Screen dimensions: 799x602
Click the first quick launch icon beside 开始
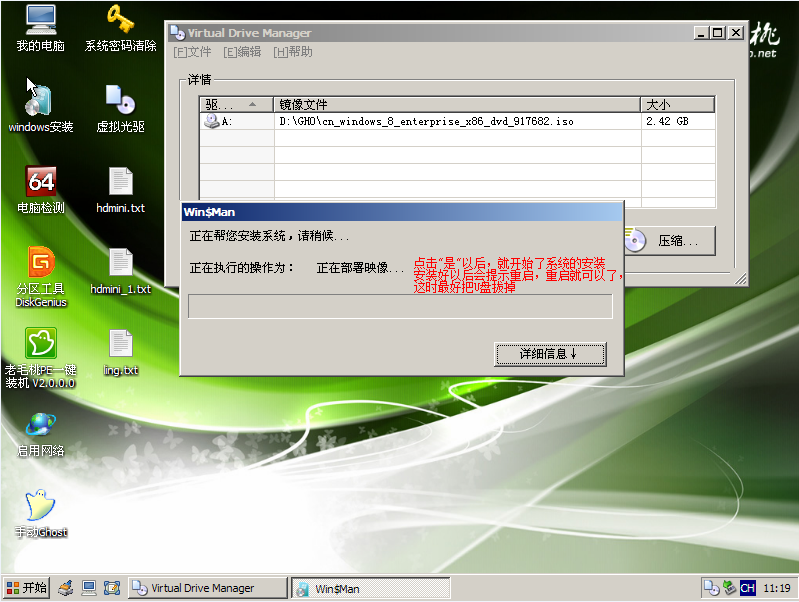click(x=65, y=588)
